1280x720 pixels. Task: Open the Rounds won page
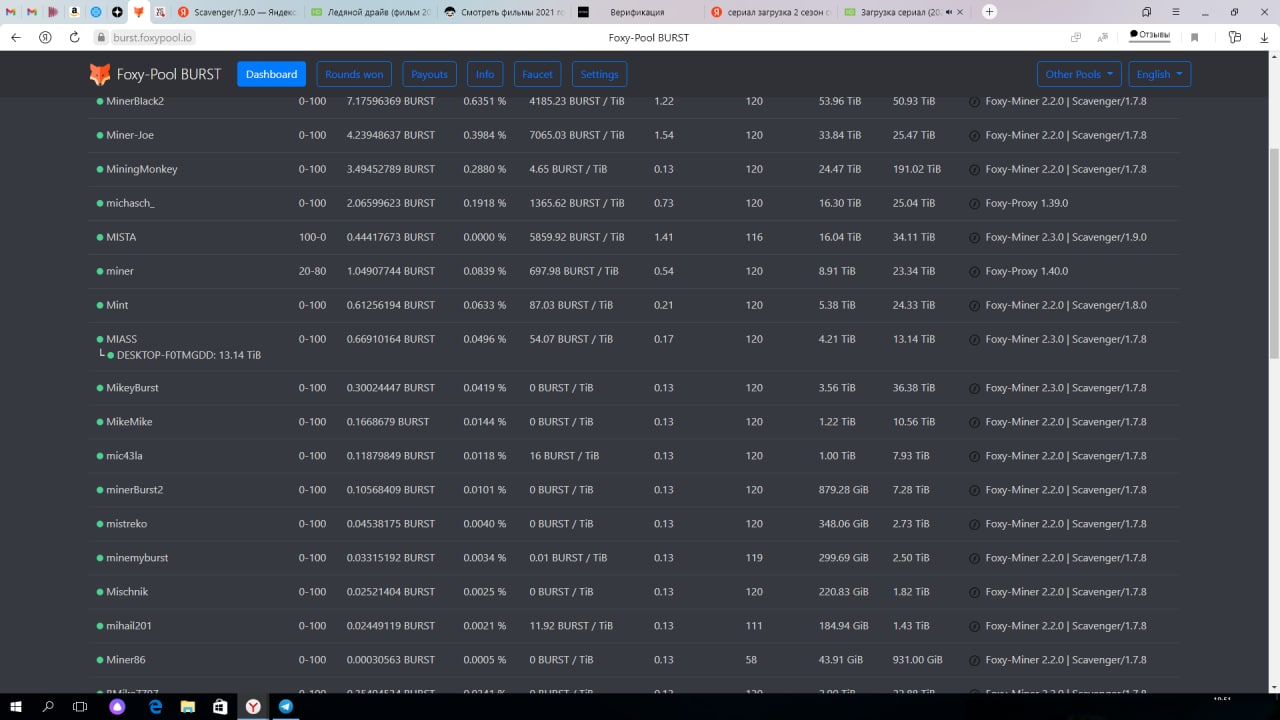pyautogui.click(x=354, y=74)
